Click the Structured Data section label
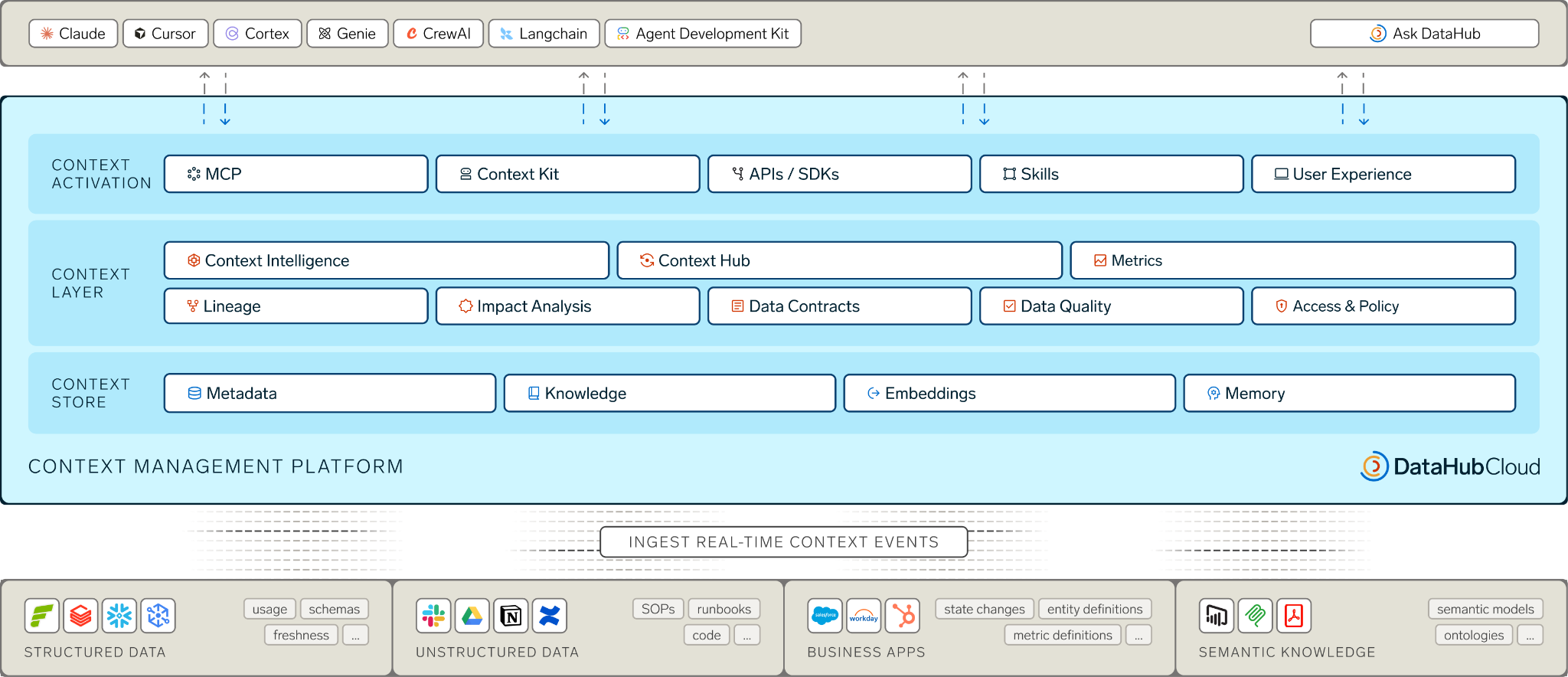Screen dimensions: 1568x677 click(95, 652)
